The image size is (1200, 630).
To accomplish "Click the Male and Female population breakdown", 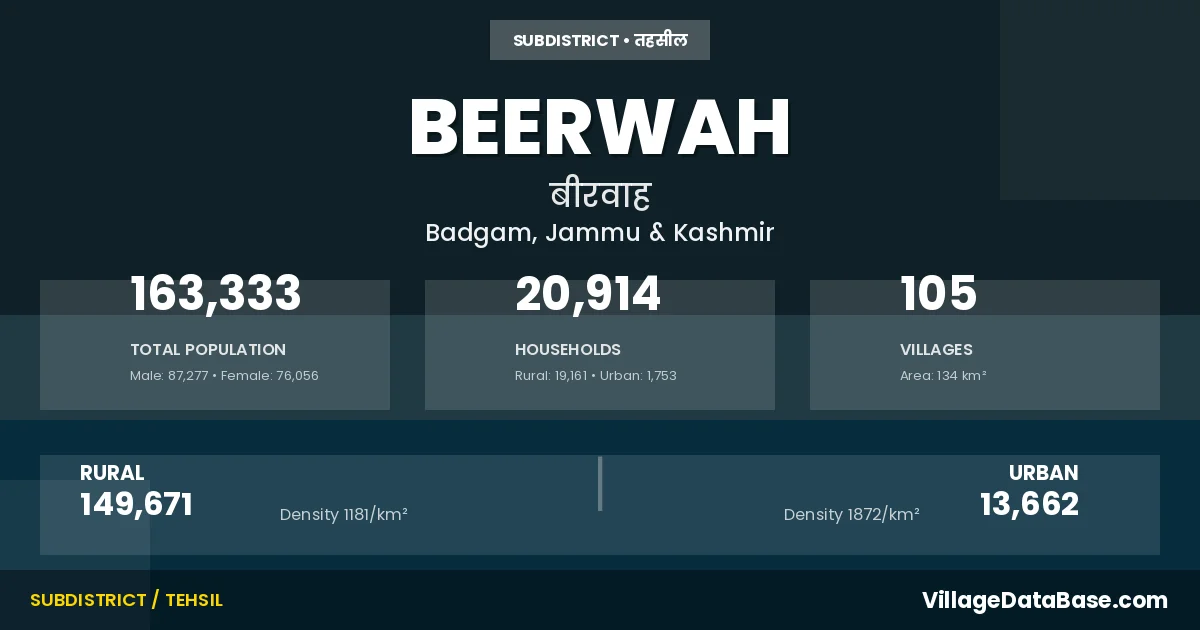I will pyautogui.click(x=224, y=376).
